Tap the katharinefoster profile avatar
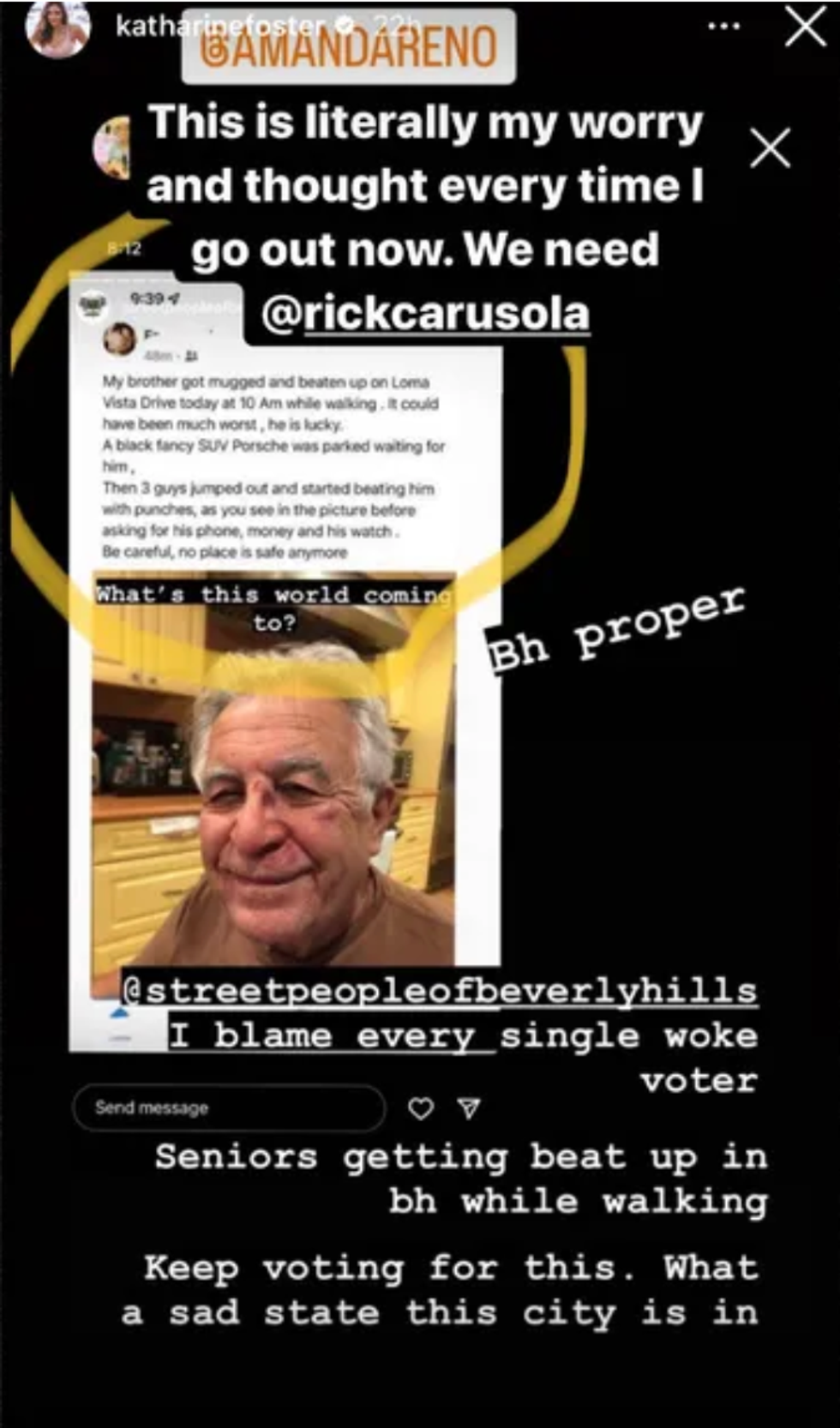840x1428 pixels. tap(58, 27)
